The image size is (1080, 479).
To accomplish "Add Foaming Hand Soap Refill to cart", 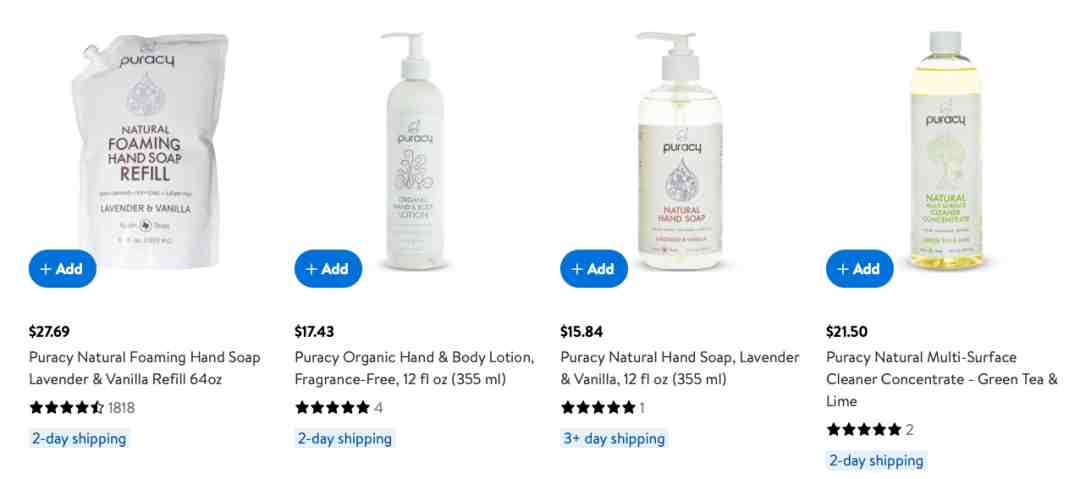I will (63, 269).
